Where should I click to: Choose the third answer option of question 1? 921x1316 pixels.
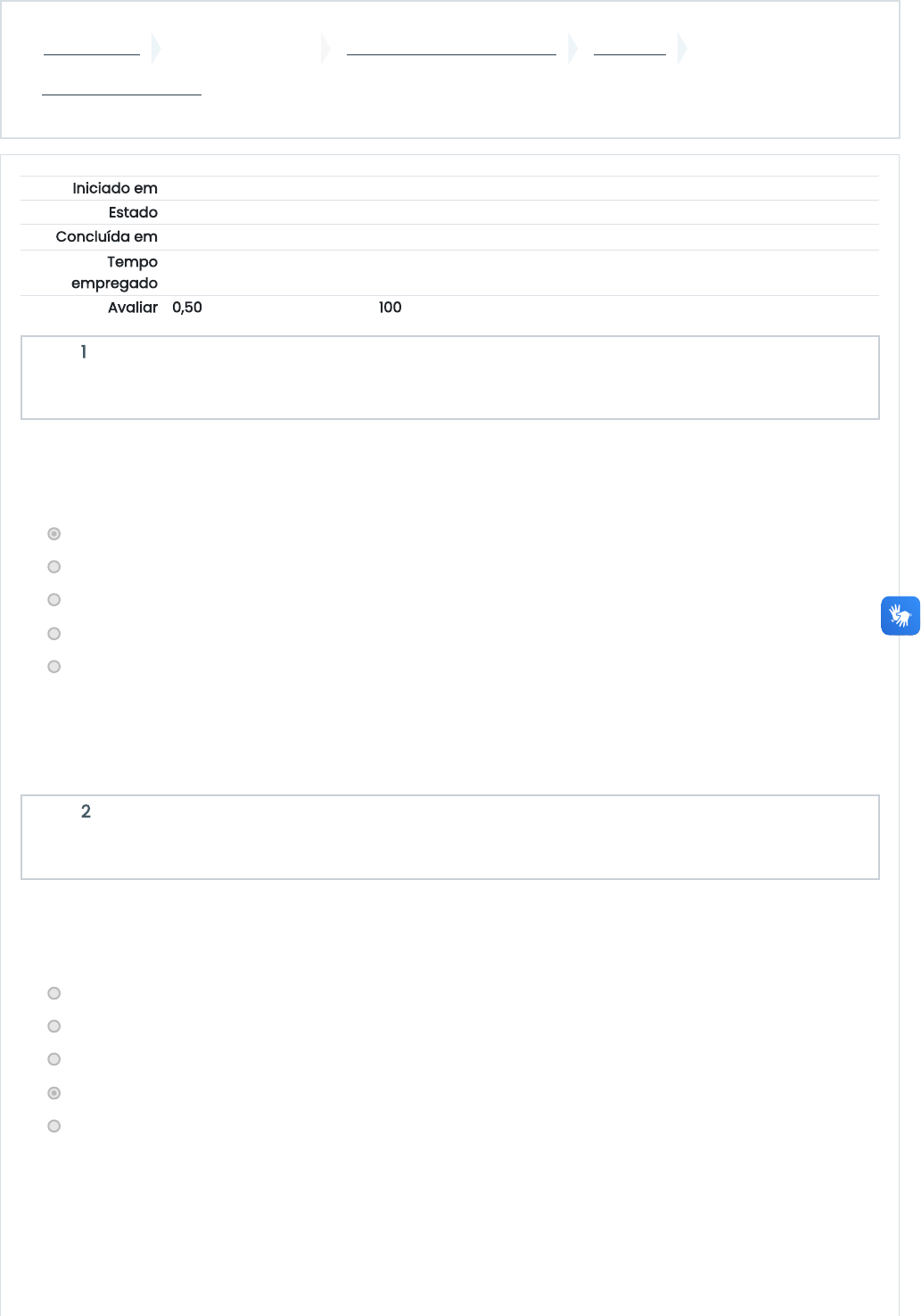54,600
